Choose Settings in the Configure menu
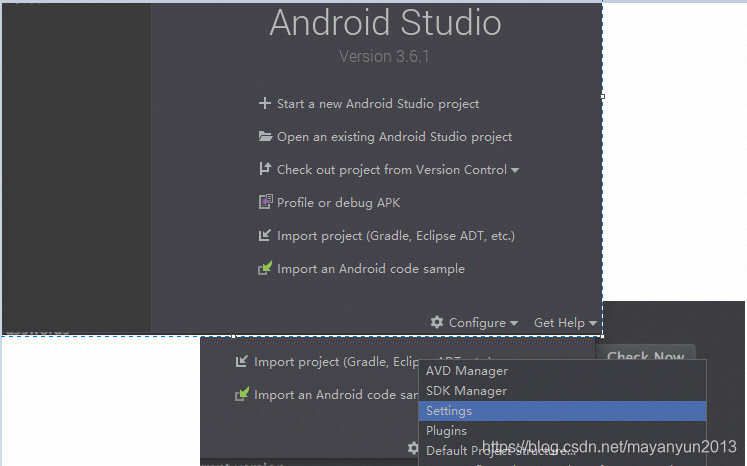 [562, 411]
